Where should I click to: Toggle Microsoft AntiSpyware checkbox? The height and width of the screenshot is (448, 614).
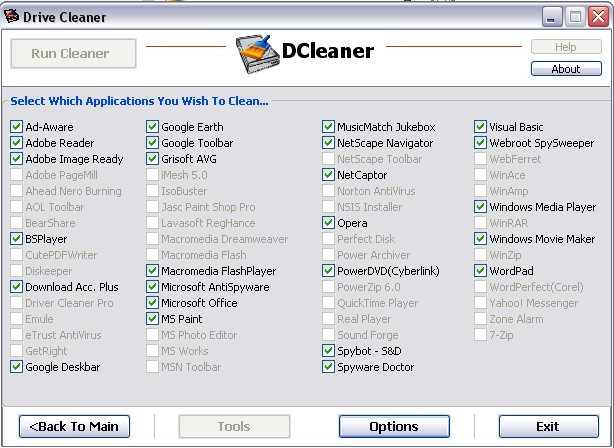[152, 287]
